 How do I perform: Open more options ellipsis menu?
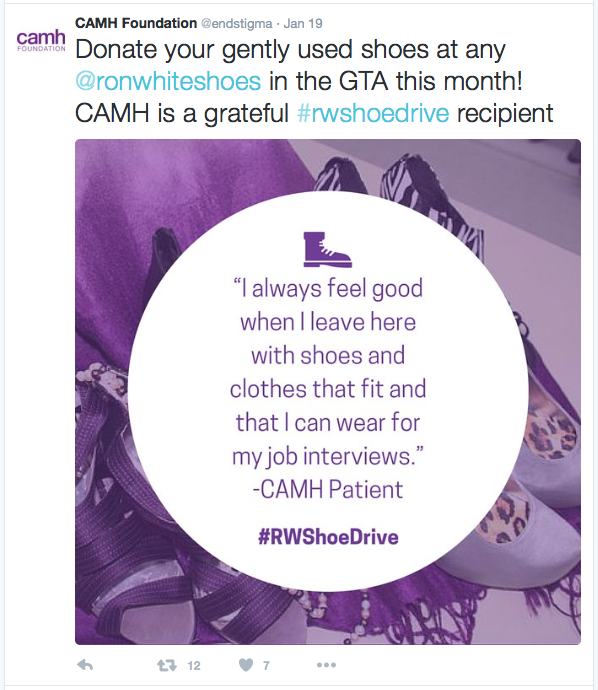(x=326, y=665)
